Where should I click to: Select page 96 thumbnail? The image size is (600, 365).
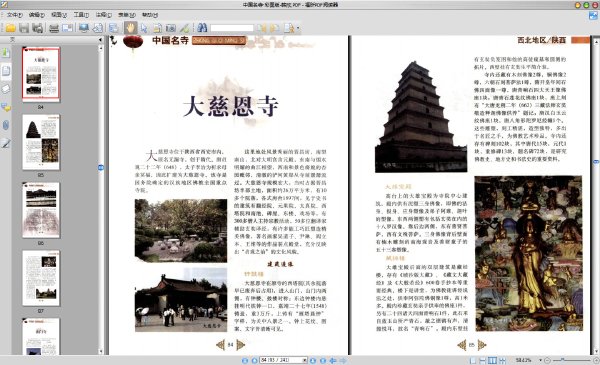(41, 210)
